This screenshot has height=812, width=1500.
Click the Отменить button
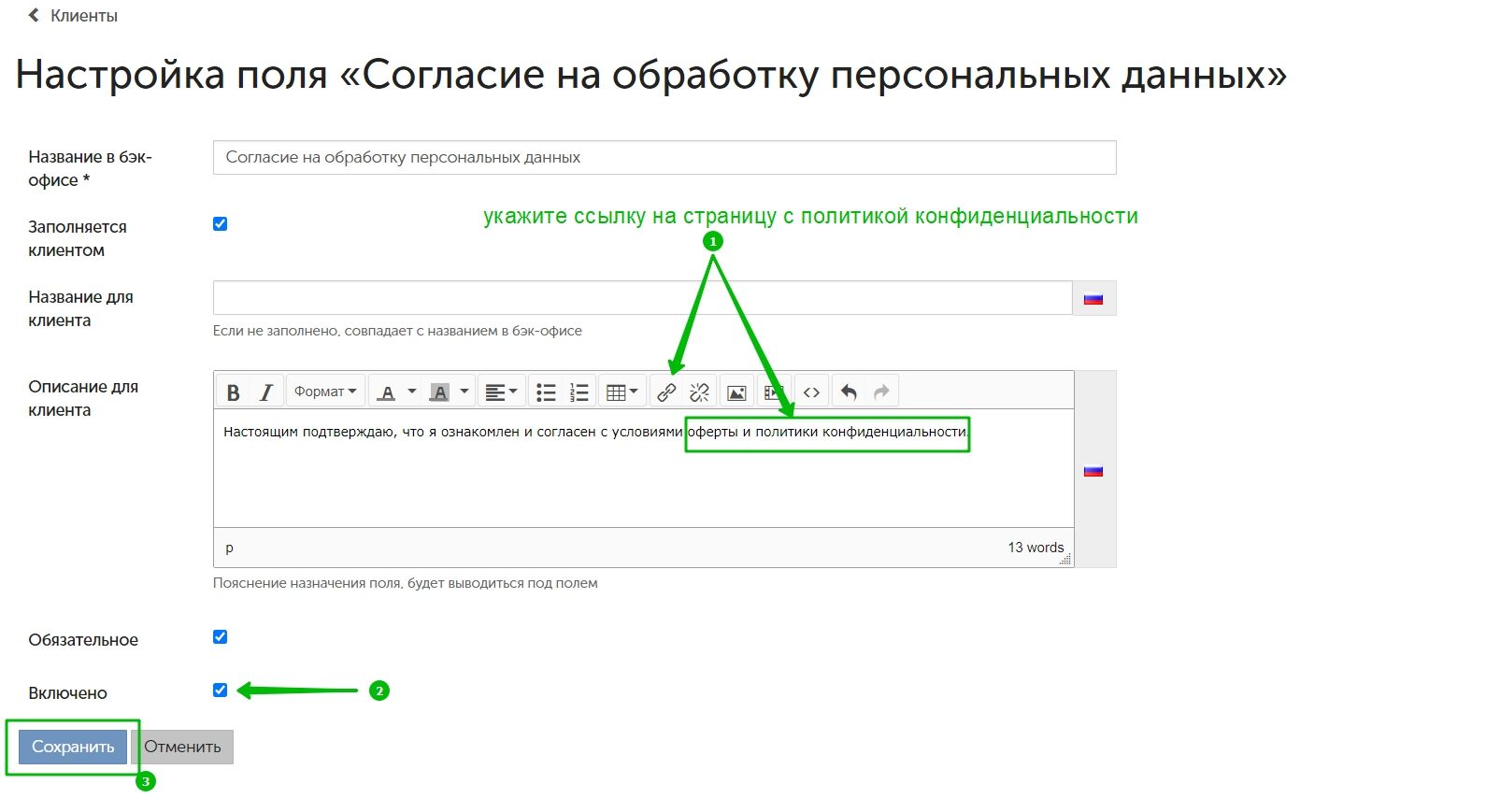tap(182, 747)
